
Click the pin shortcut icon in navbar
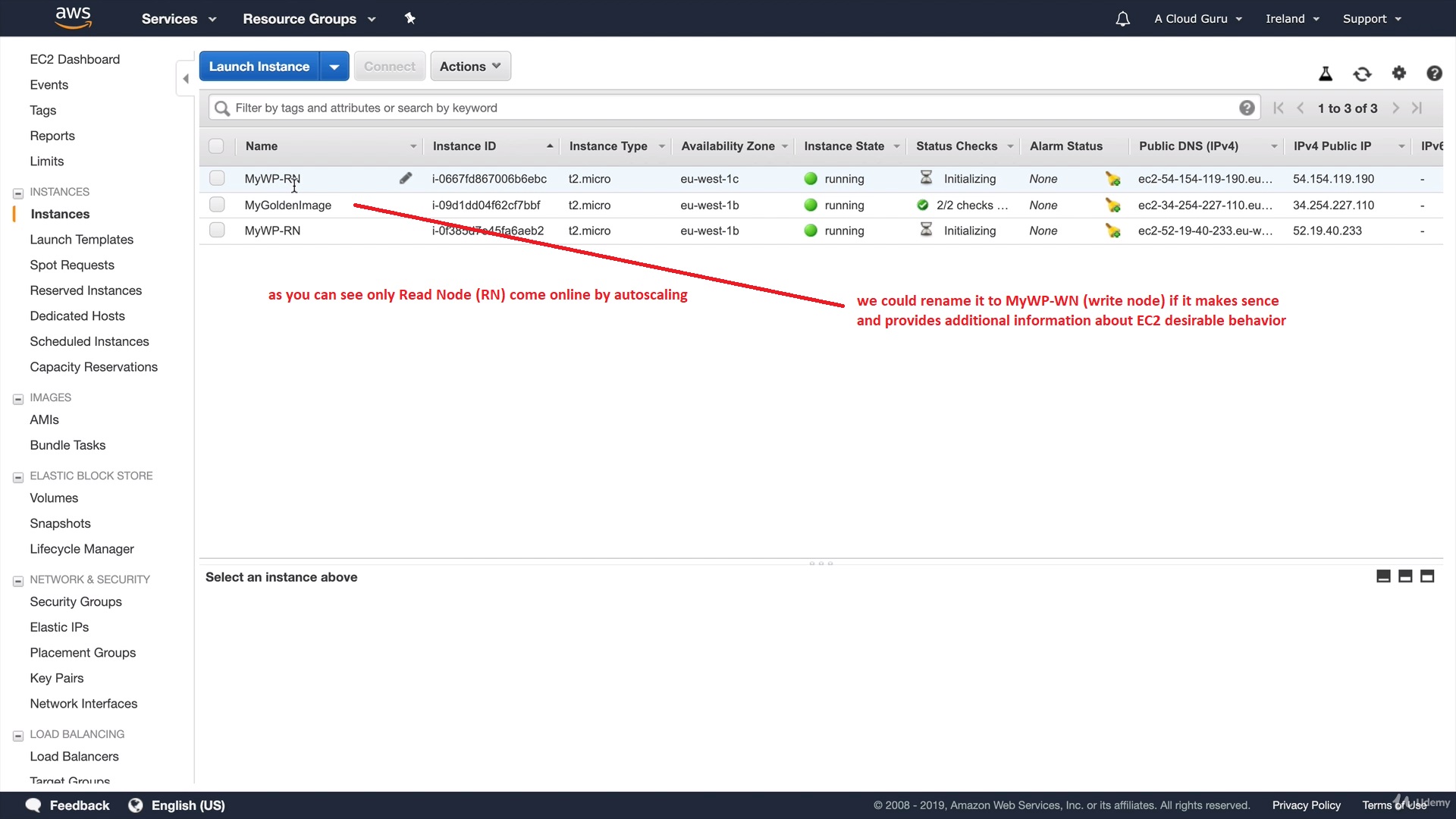(409, 18)
